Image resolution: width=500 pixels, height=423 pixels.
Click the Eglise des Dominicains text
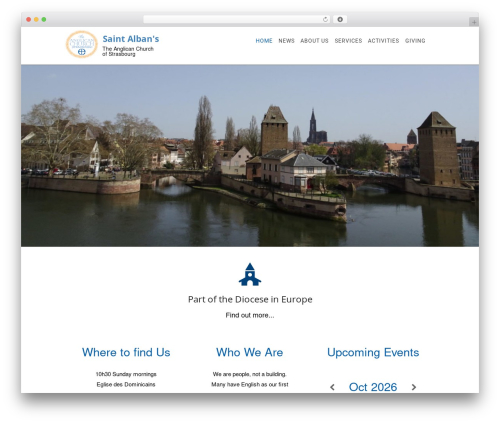[126, 384]
